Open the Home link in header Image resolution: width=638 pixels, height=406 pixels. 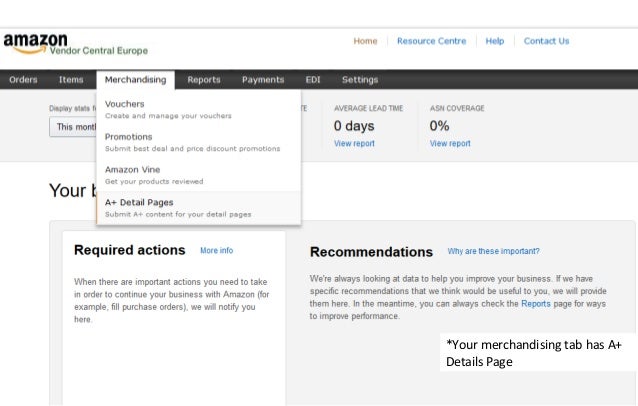tap(365, 41)
